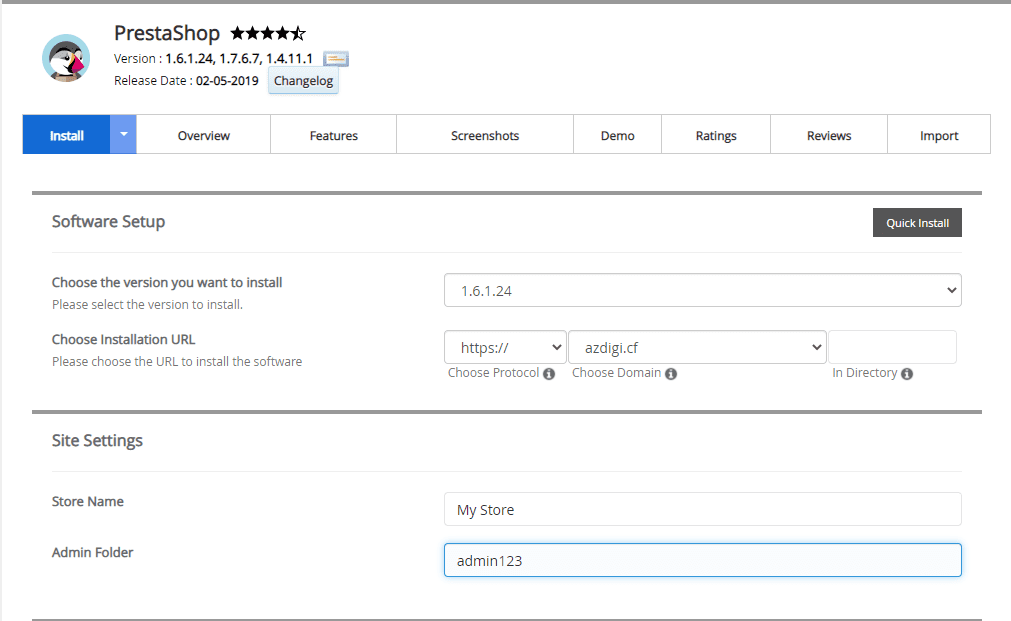View the Reviews tab

(829, 135)
